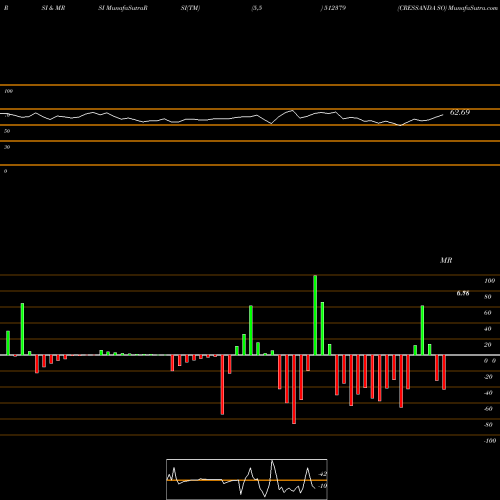This screenshot has height=500, width=500.
Task: Click the RSI axis label 50
Action: pos(7,131)
